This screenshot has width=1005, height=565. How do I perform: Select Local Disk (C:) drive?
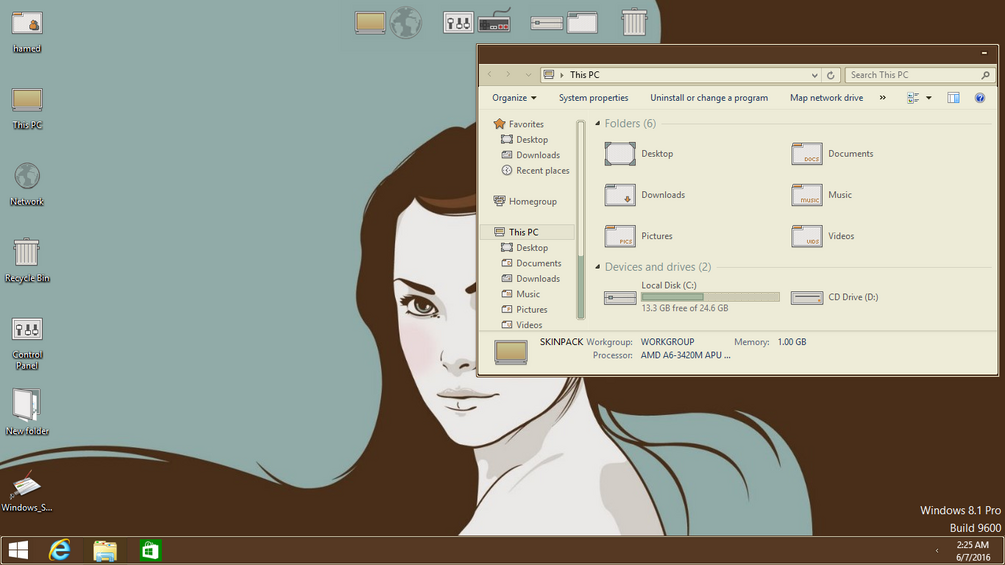click(x=692, y=297)
